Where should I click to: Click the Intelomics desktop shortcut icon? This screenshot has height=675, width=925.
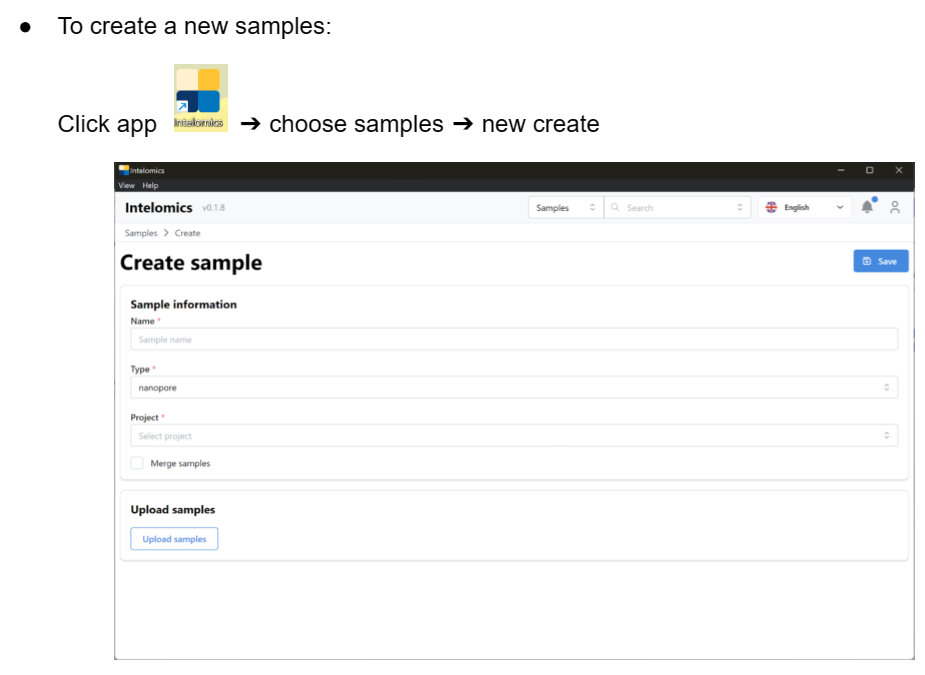(200, 98)
